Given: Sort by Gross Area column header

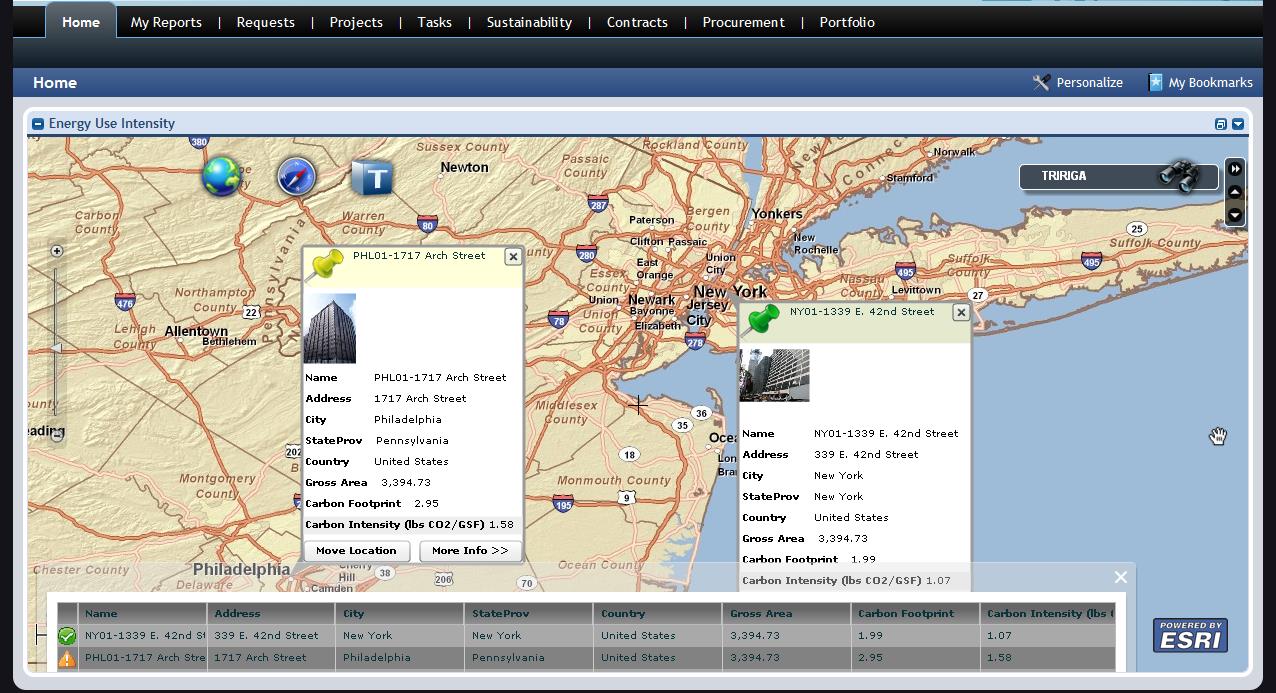Looking at the screenshot, I should tap(787, 614).
